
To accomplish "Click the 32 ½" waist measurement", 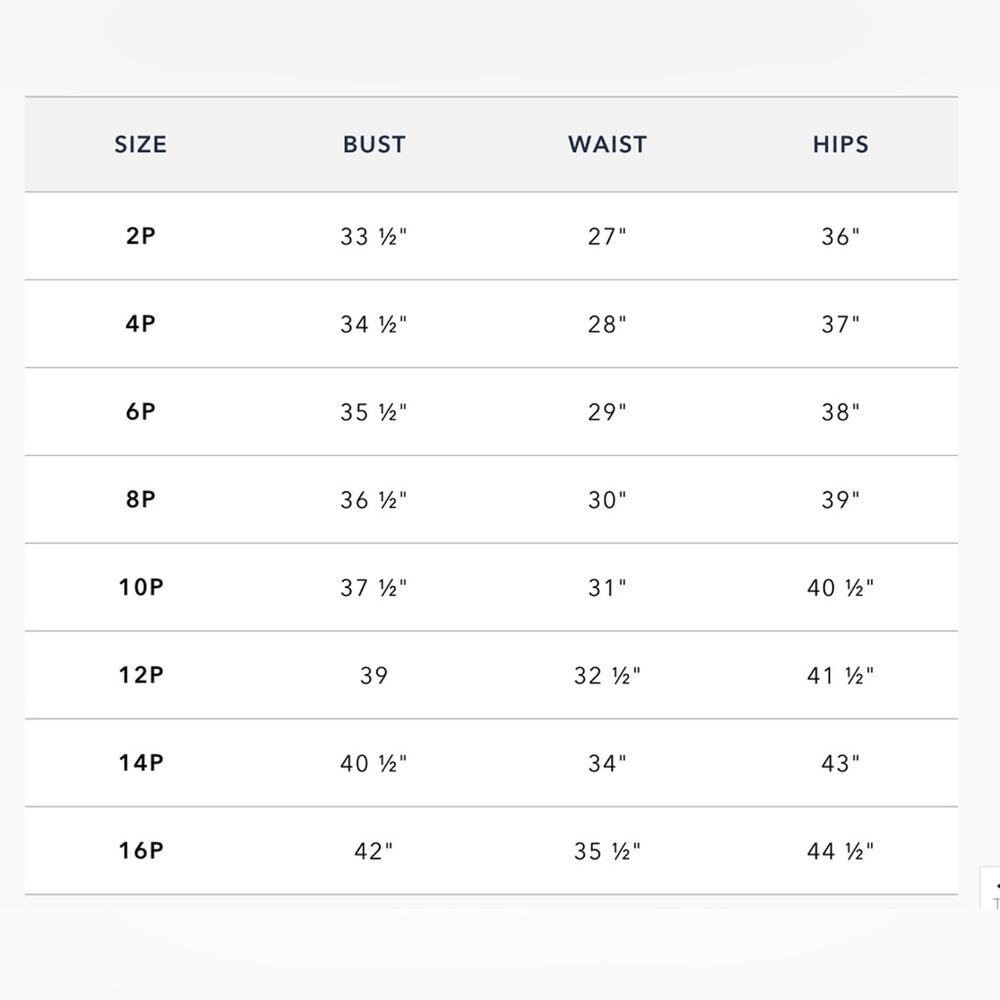I will coord(607,675).
